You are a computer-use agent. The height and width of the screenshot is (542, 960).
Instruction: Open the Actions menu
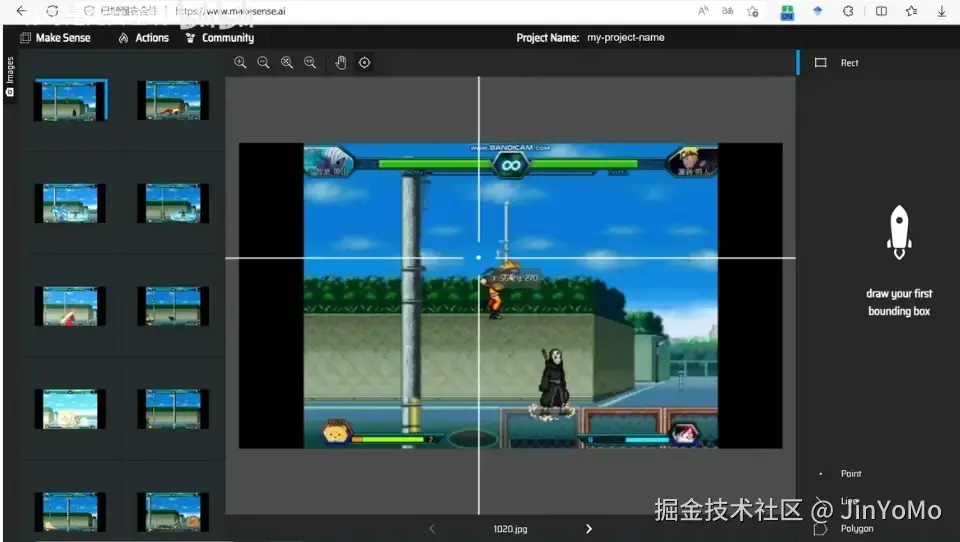[x=144, y=38]
